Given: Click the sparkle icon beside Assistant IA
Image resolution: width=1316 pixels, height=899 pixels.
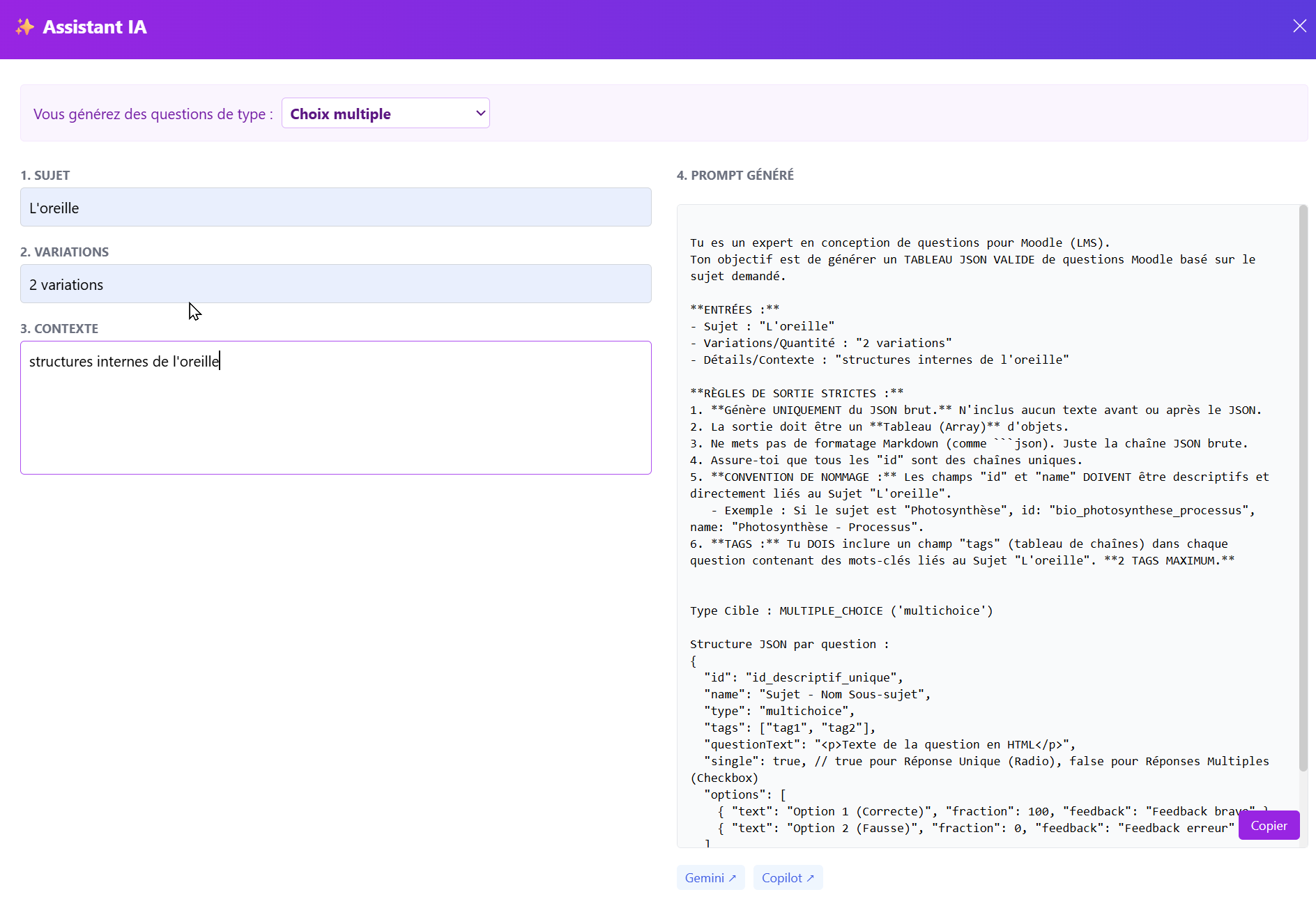Looking at the screenshot, I should pos(25,27).
